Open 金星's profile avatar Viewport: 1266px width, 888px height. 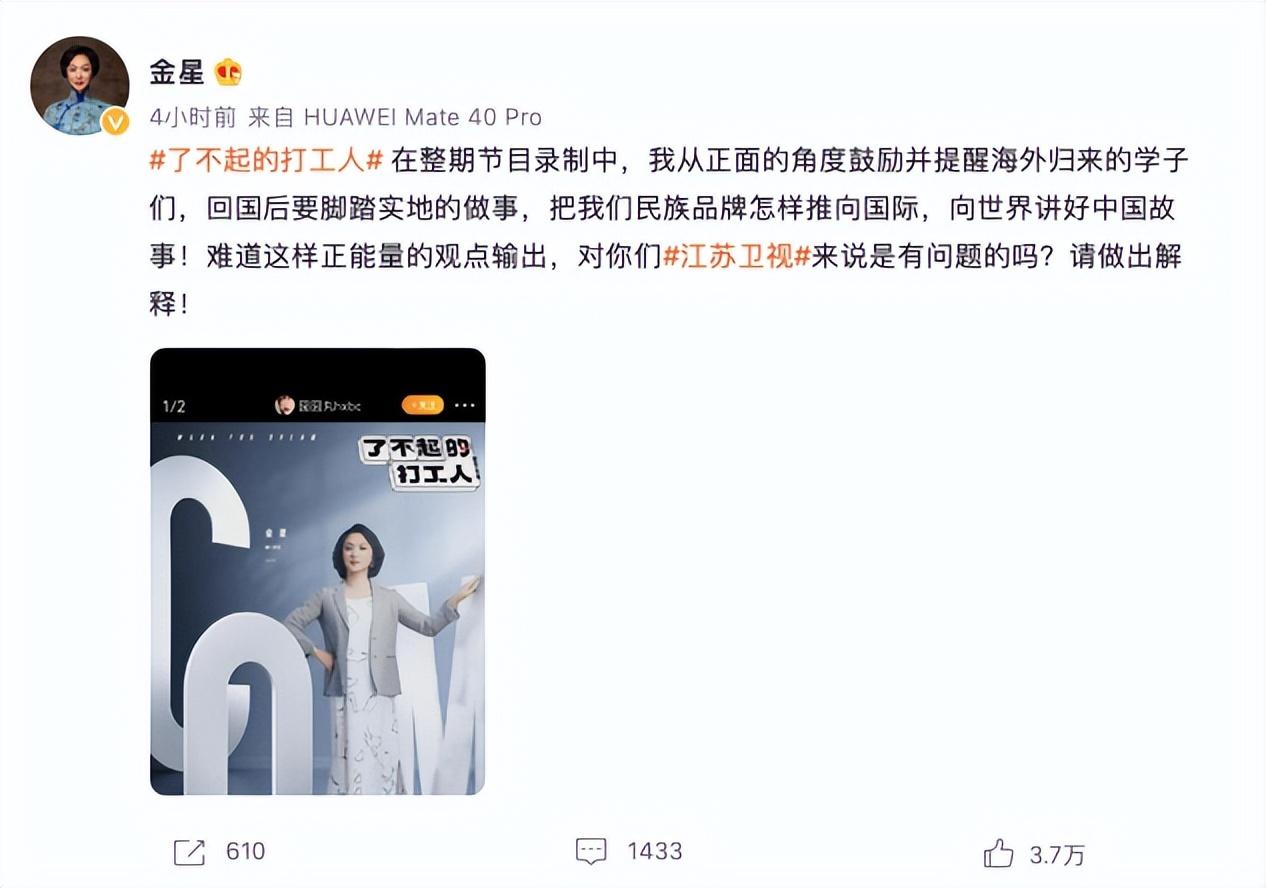tap(80, 86)
